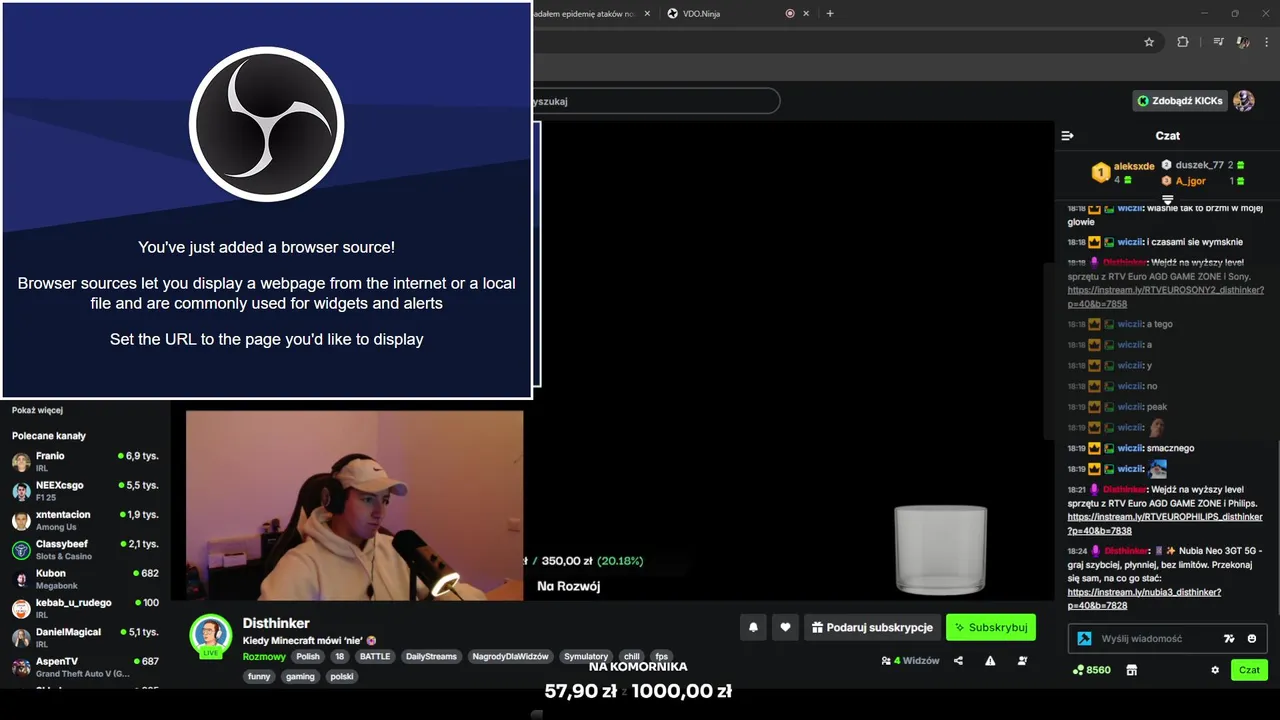This screenshot has width=1280, height=720.
Task: Click the BATTLE tag
Action: [x=375, y=657]
